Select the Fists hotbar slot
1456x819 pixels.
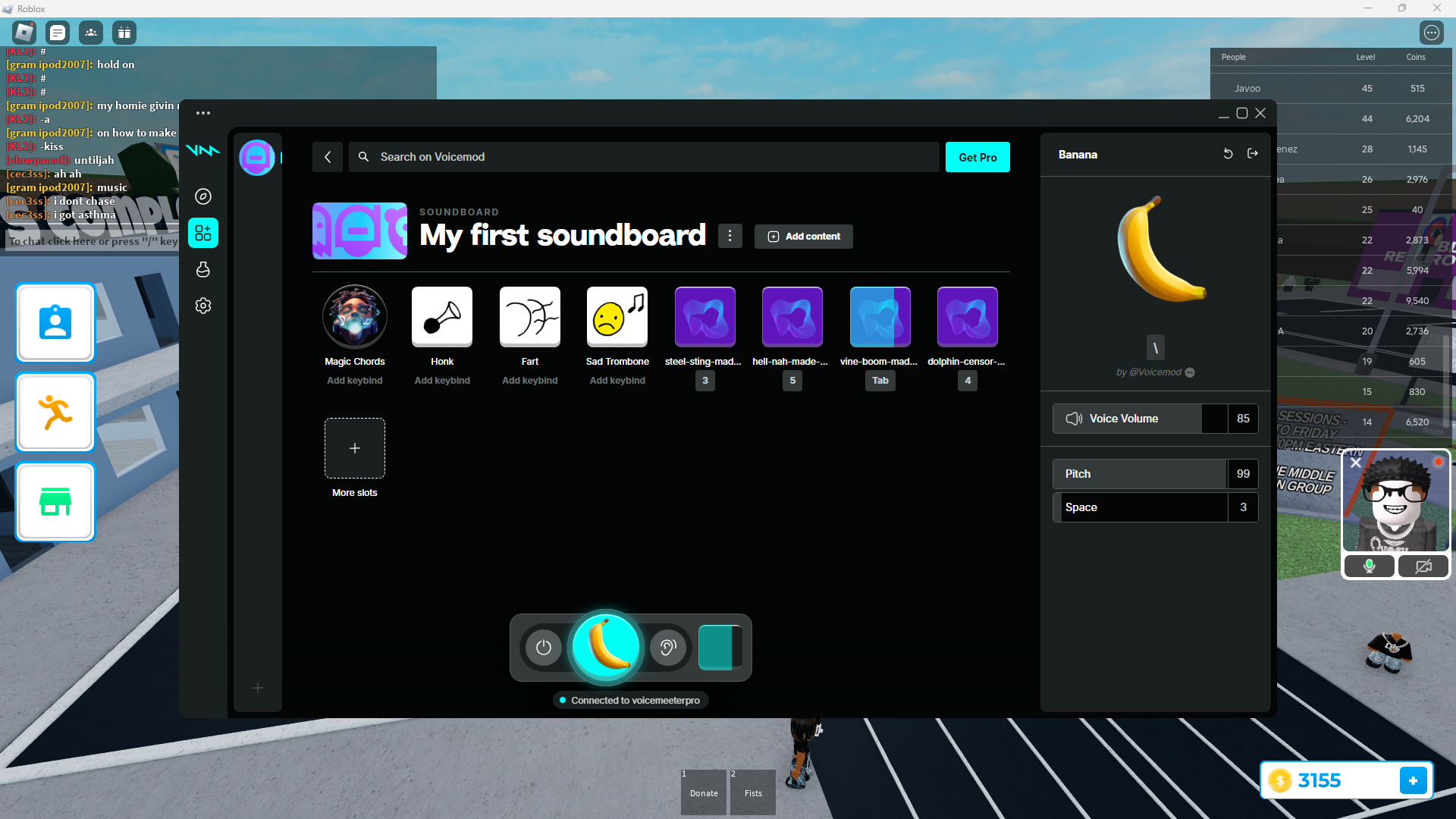point(753,792)
